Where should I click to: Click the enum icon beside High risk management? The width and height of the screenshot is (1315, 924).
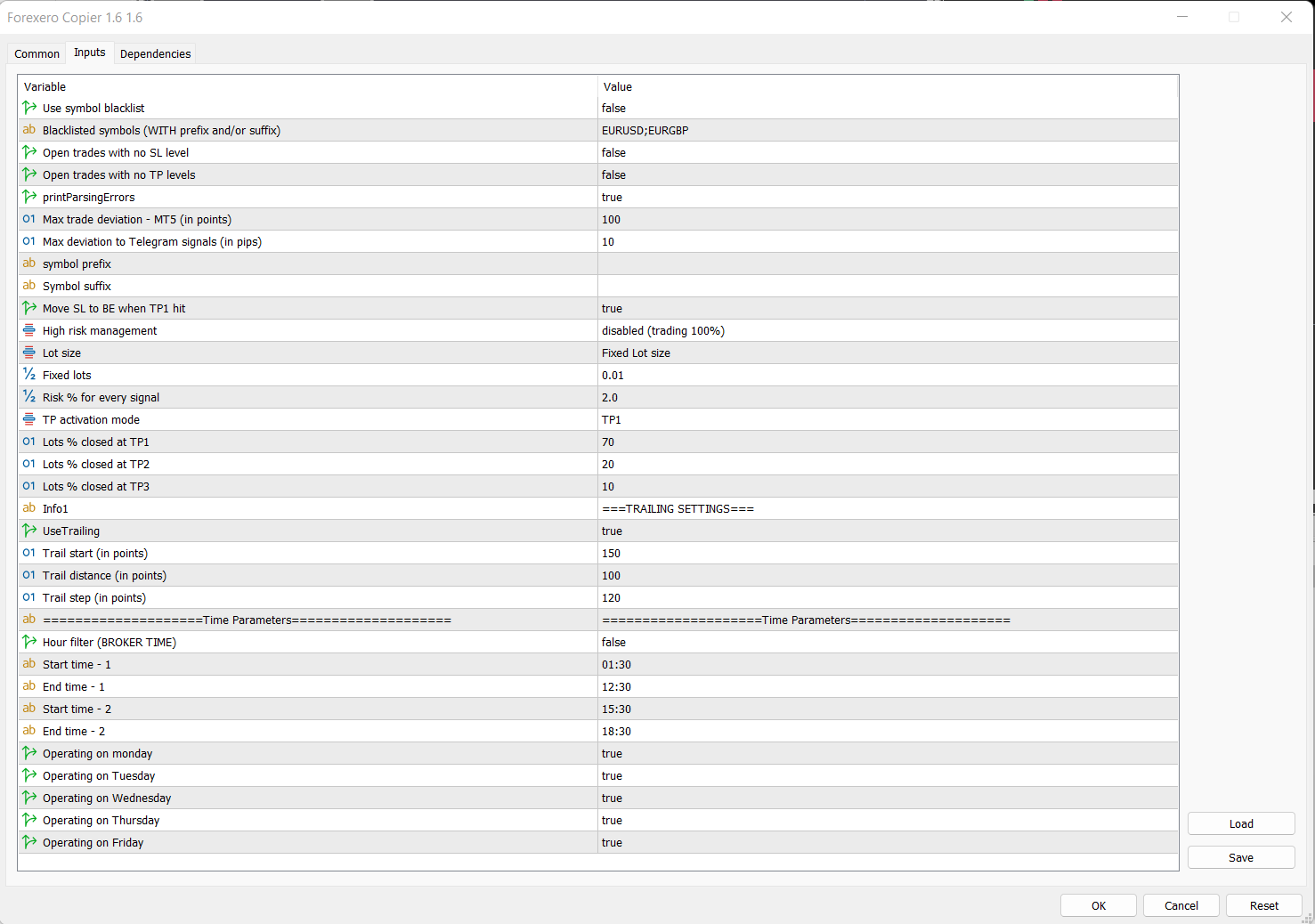point(29,330)
